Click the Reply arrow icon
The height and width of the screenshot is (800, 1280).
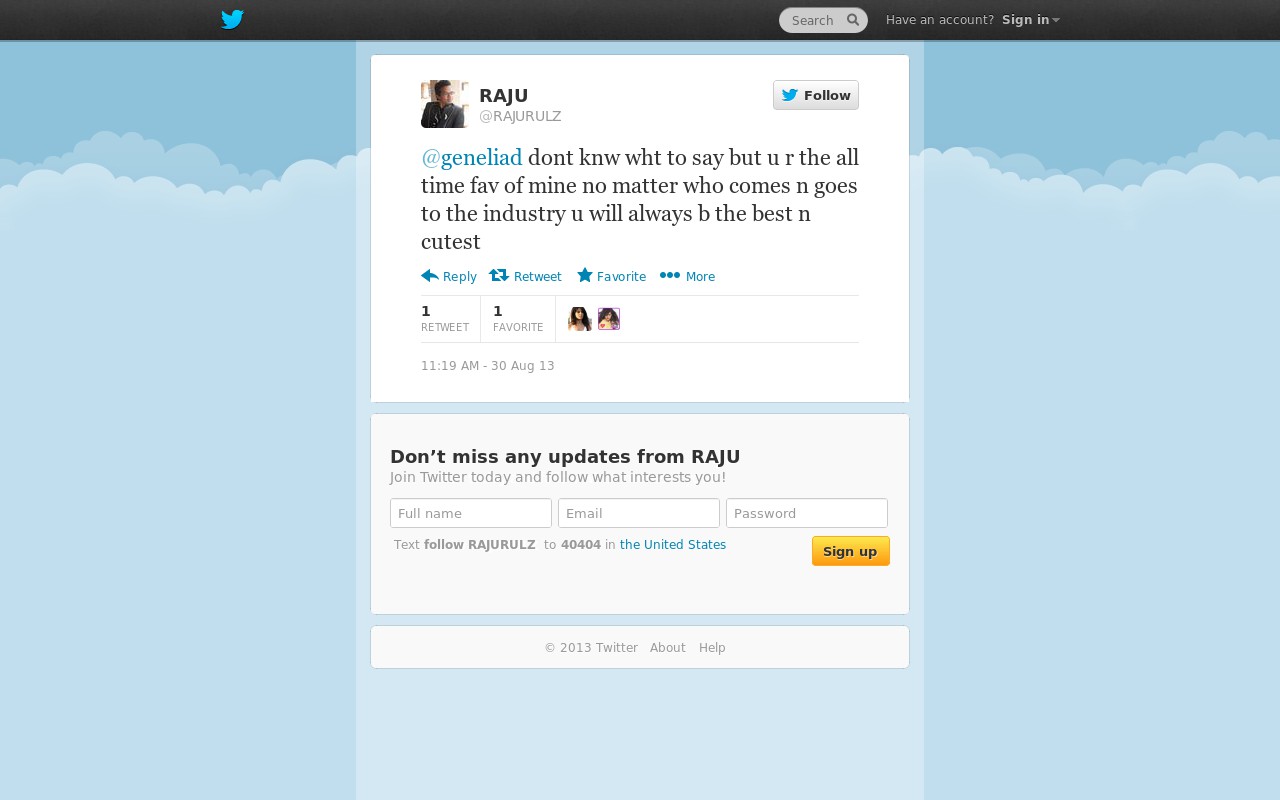tap(430, 276)
